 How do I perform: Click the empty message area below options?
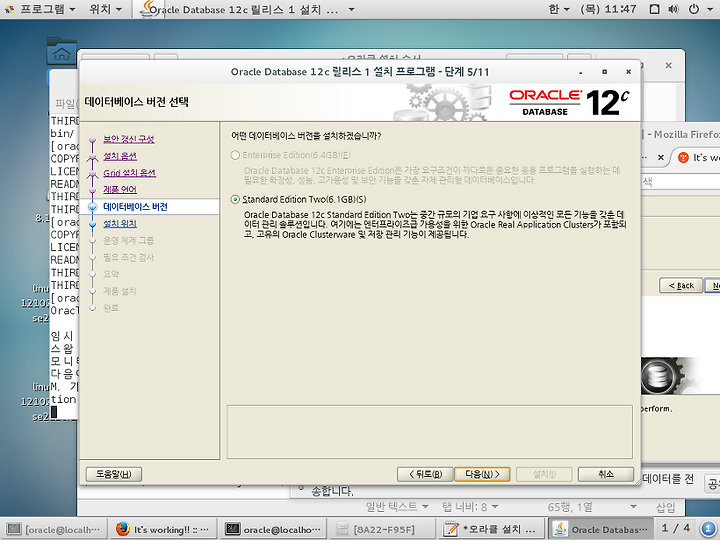[x=429, y=432]
